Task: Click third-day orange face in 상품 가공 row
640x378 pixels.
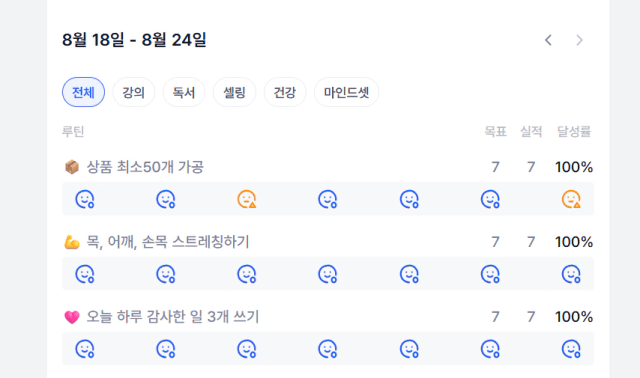Action: coord(247,199)
